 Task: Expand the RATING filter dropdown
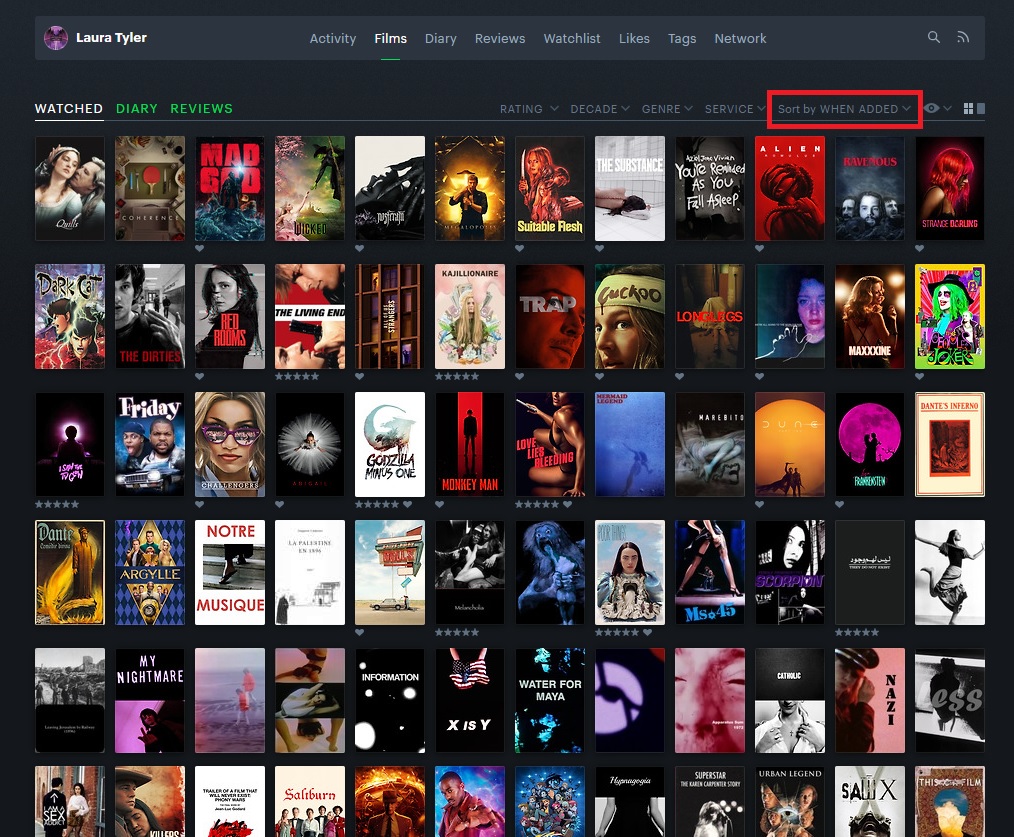click(x=529, y=109)
